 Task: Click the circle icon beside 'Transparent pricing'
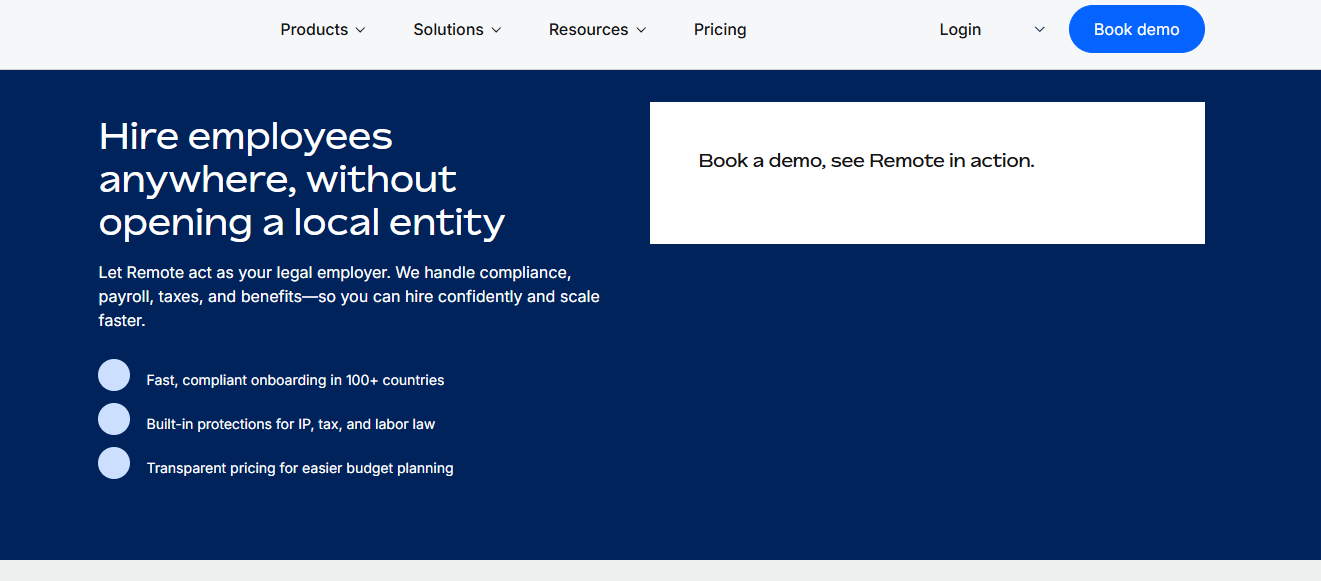pos(114,463)
